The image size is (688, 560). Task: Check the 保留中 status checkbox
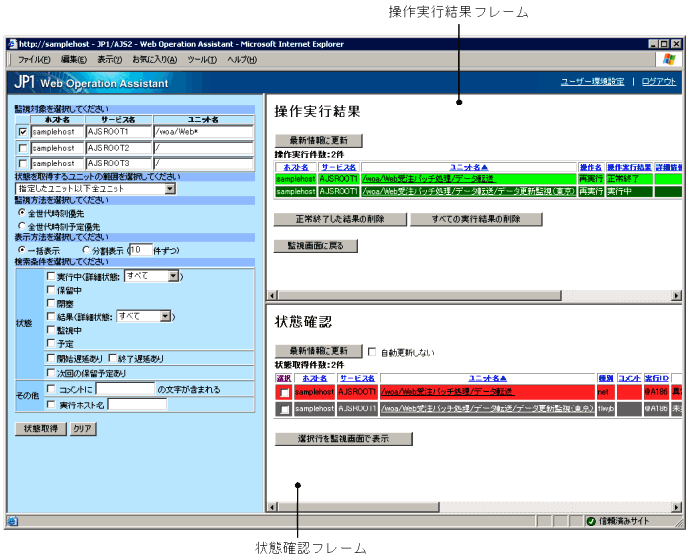[51, 290]
